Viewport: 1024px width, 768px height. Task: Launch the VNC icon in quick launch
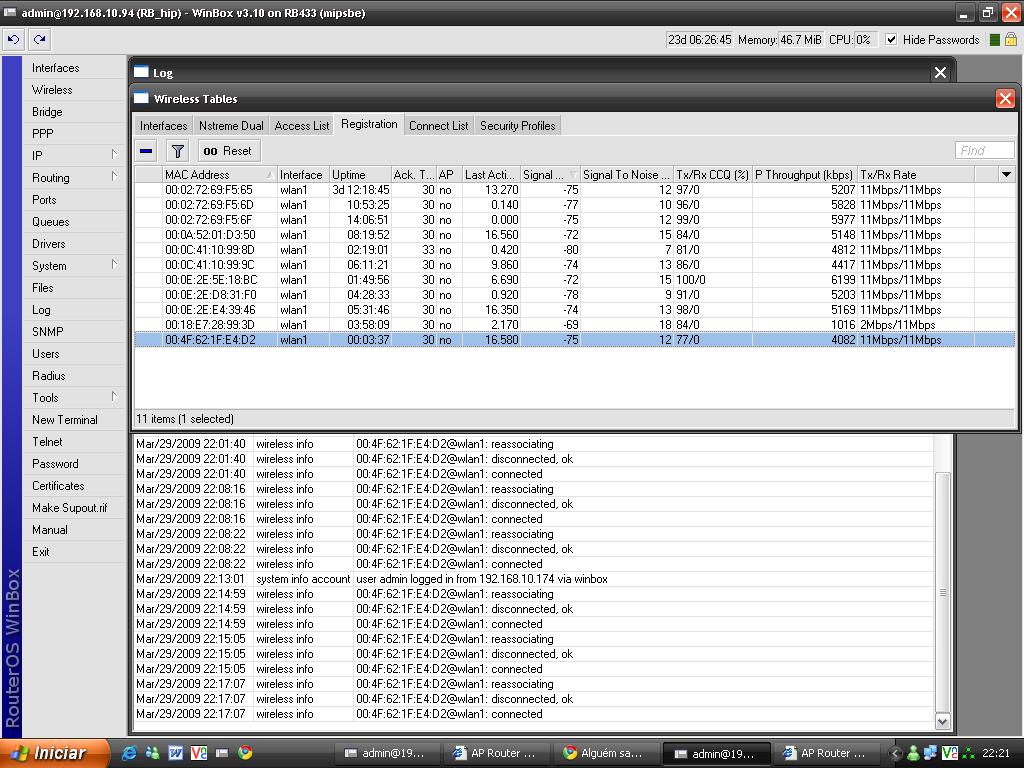point(199,753)
